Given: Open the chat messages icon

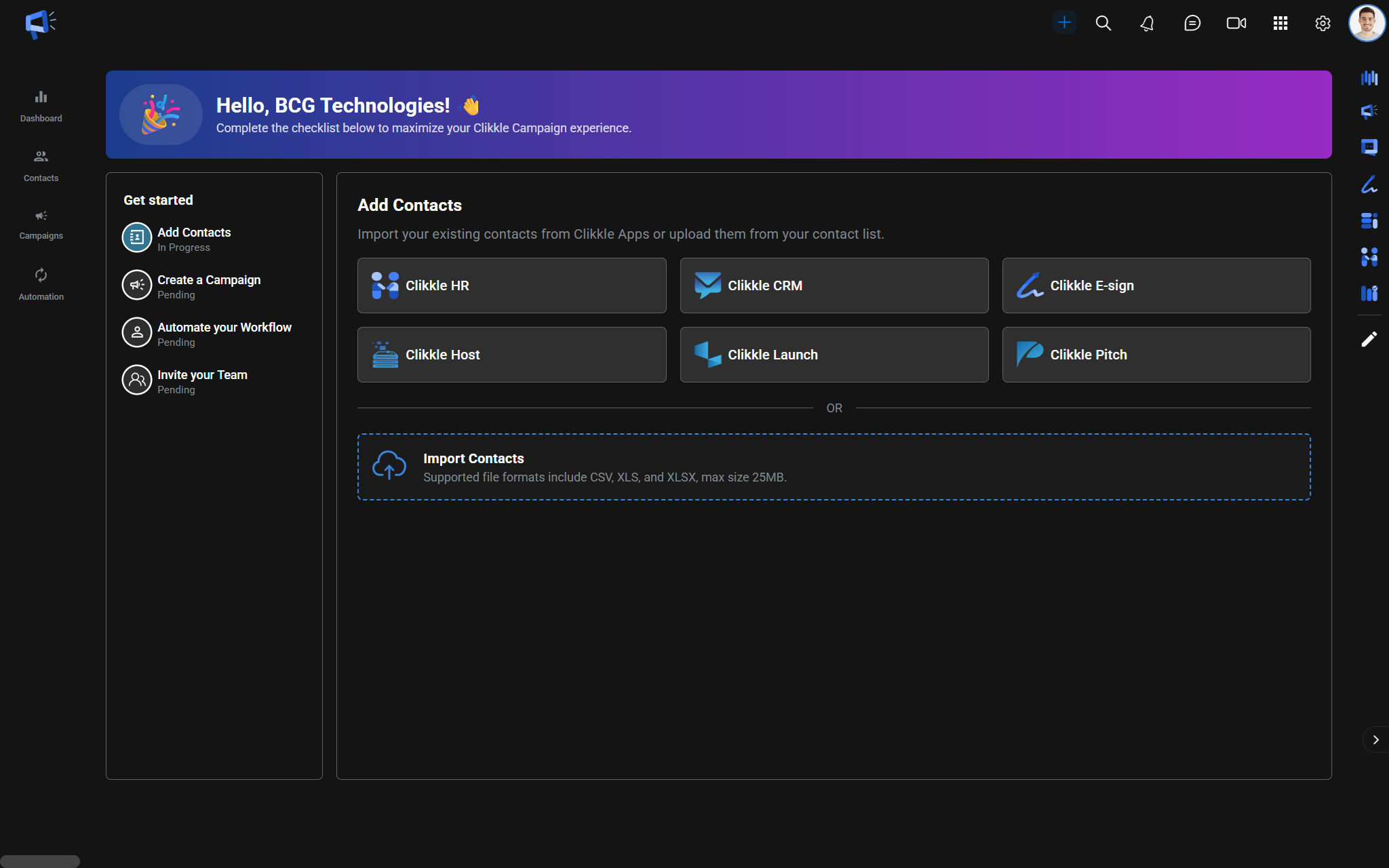Looking at the screenshot, I should [x=1192, y=24].
